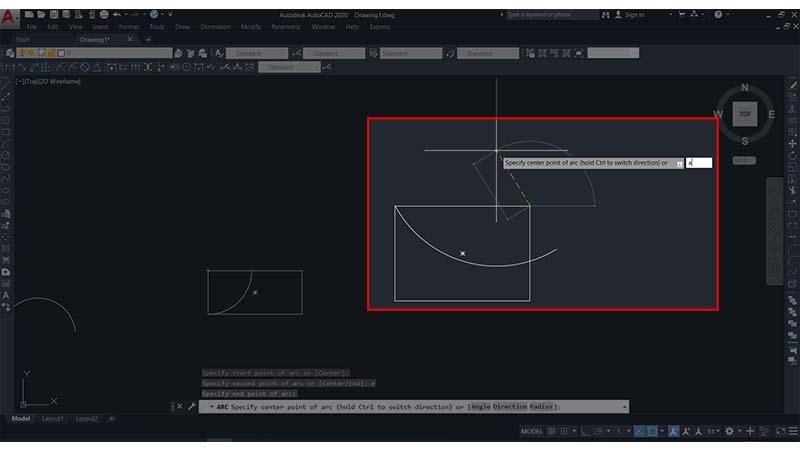This screenshot has height=450, width=800.
Task: Click the navigation bar on right side
Action: click(774, 231)
